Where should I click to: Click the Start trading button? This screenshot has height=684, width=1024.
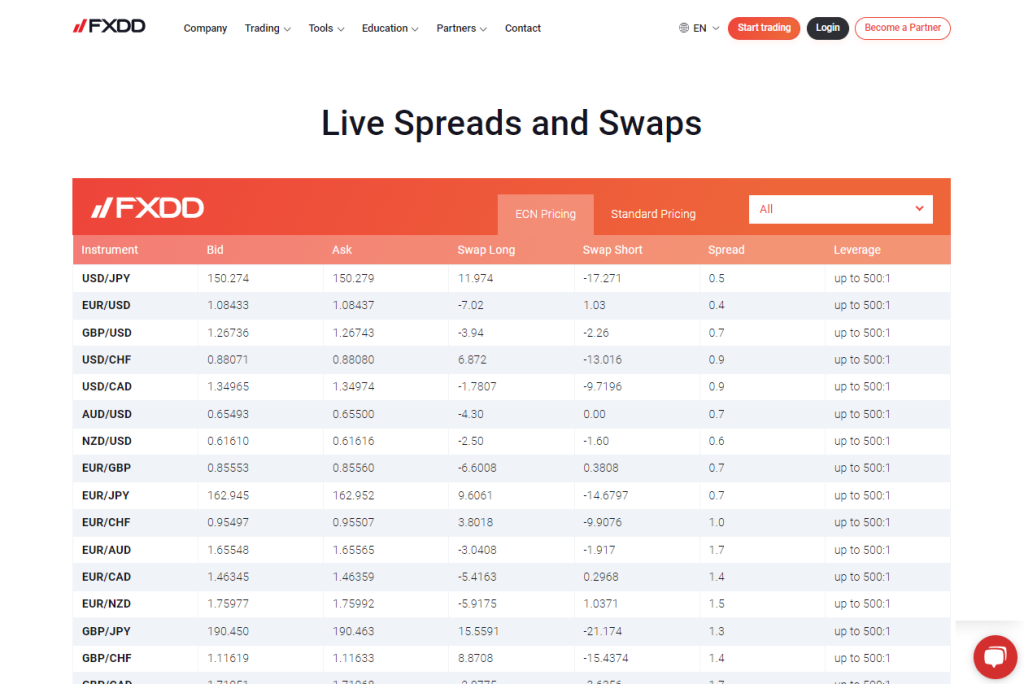tap(763, 28)
